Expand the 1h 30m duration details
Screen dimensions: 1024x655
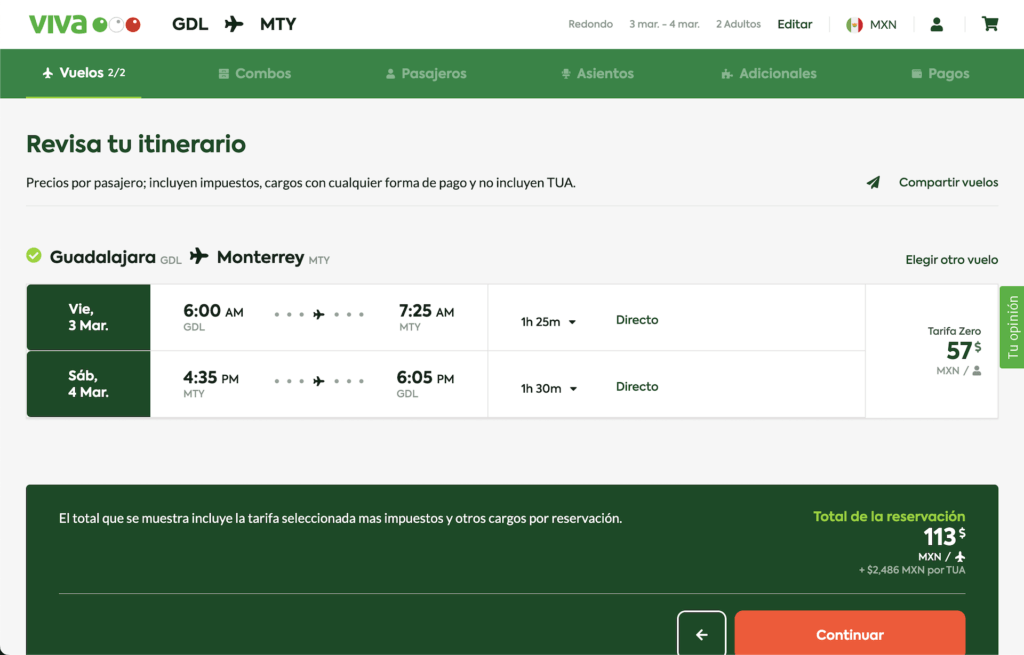549,389
